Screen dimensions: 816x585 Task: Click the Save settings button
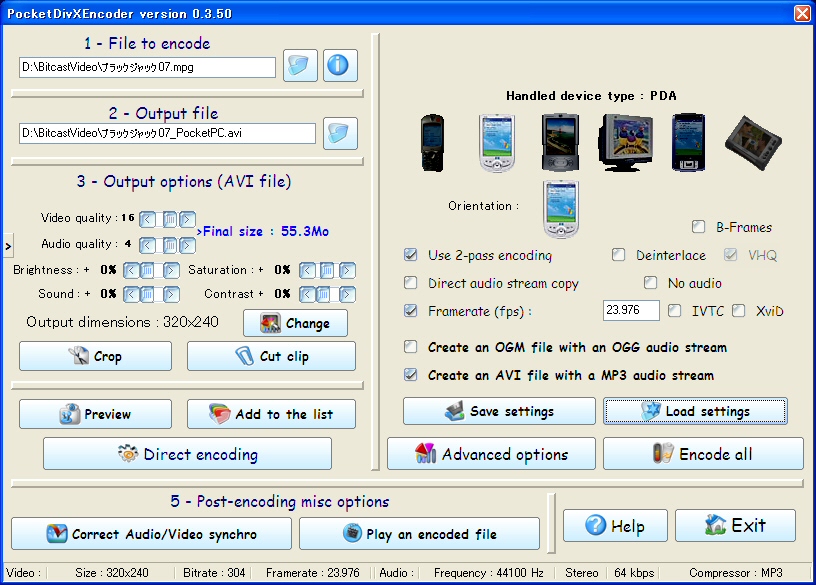499,411
